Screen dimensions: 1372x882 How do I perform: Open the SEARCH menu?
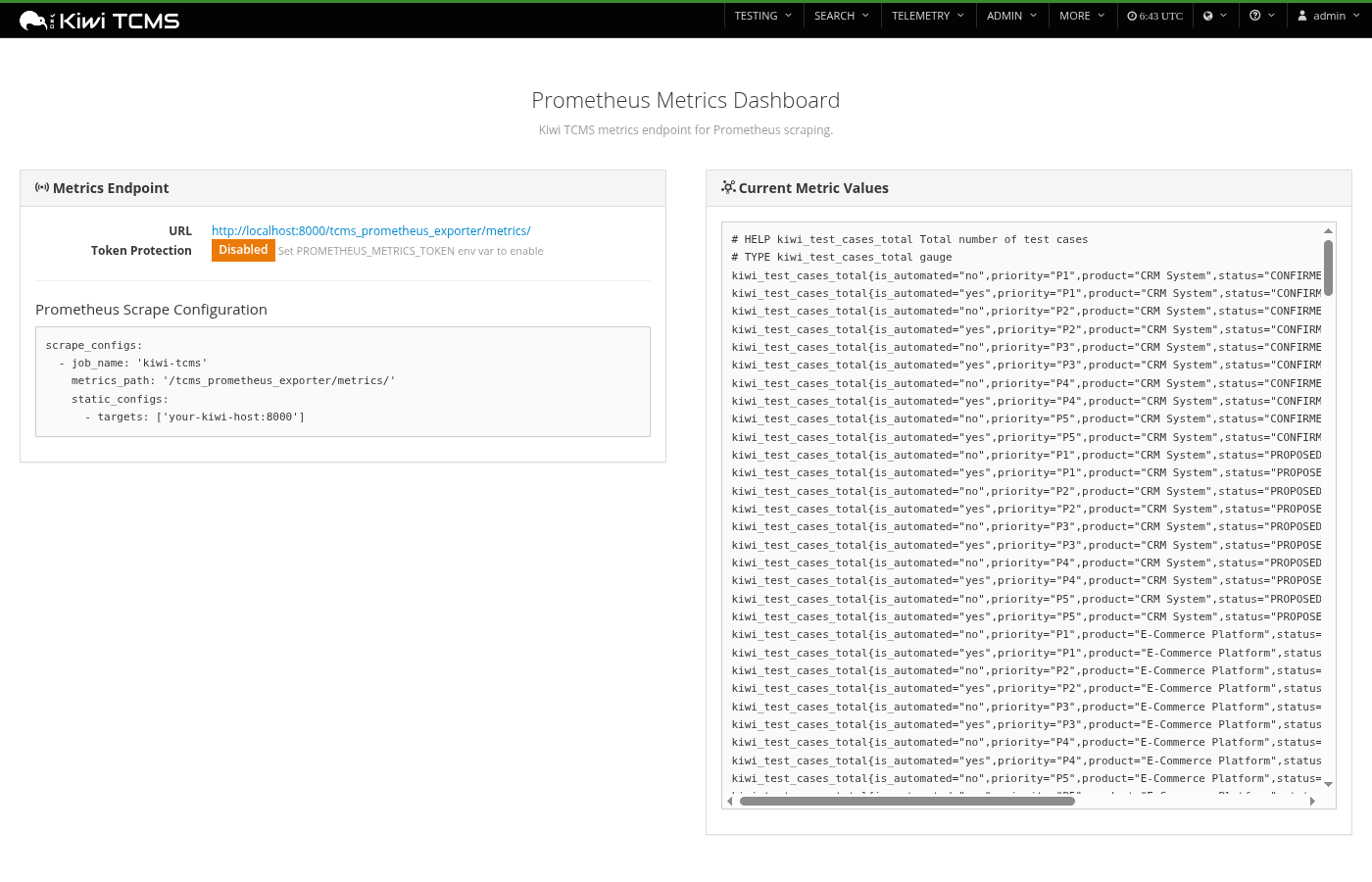click(x=842, y=16)
